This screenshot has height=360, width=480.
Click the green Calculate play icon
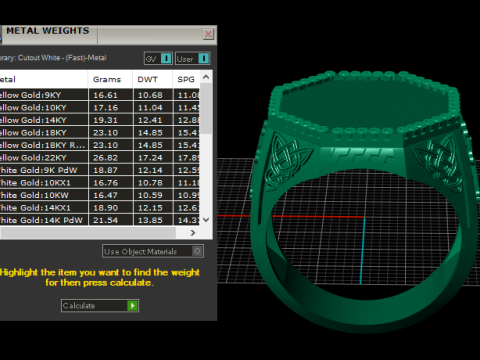click(132, 305)
